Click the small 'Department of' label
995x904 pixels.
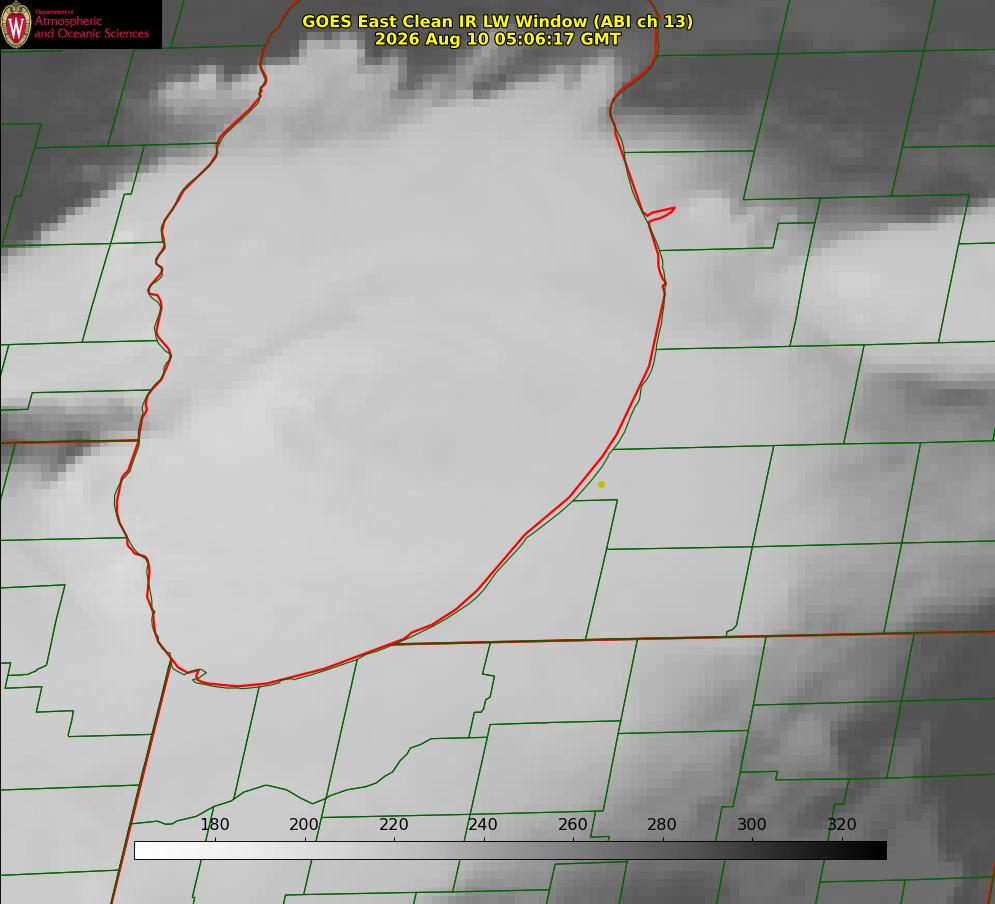click(x=54, y=12)
